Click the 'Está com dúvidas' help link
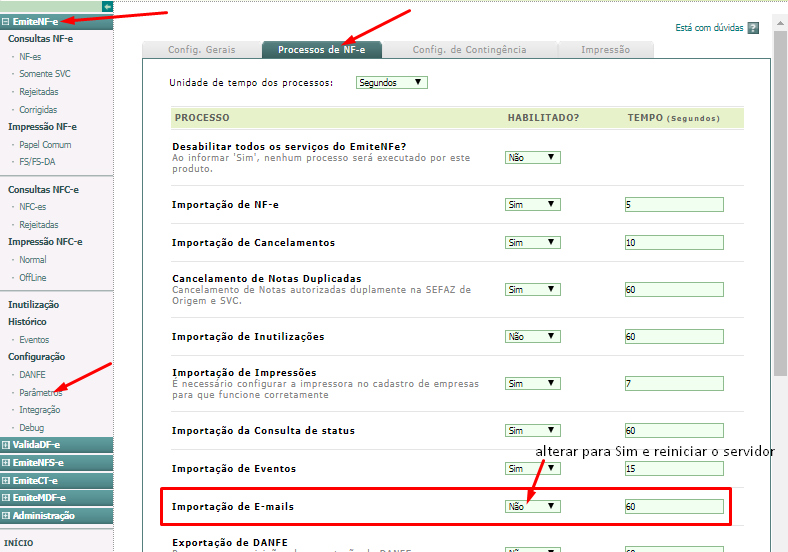 [709, 28]
